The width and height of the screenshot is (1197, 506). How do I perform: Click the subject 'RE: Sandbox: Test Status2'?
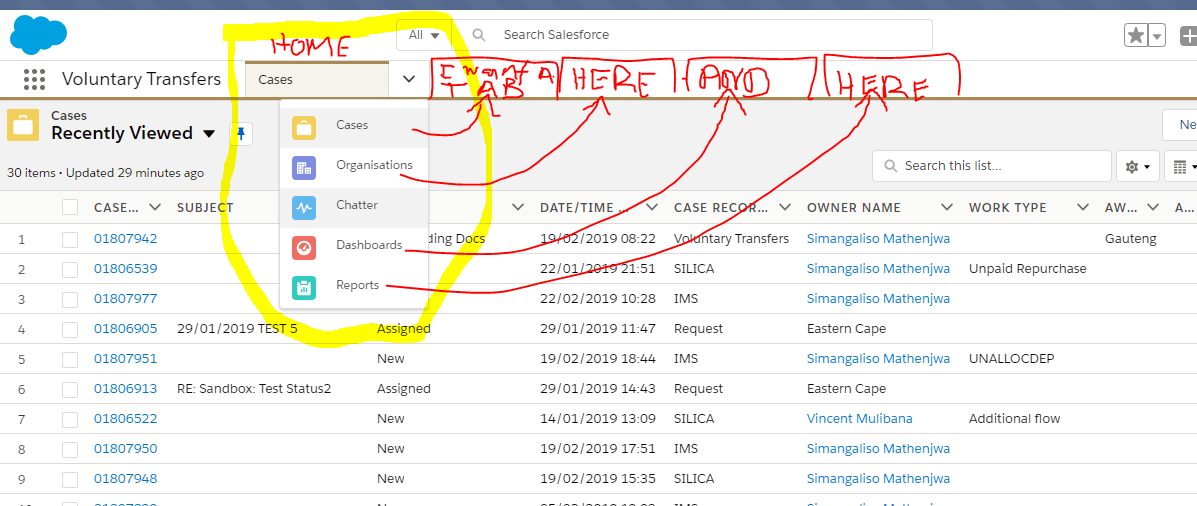point(254,388)
